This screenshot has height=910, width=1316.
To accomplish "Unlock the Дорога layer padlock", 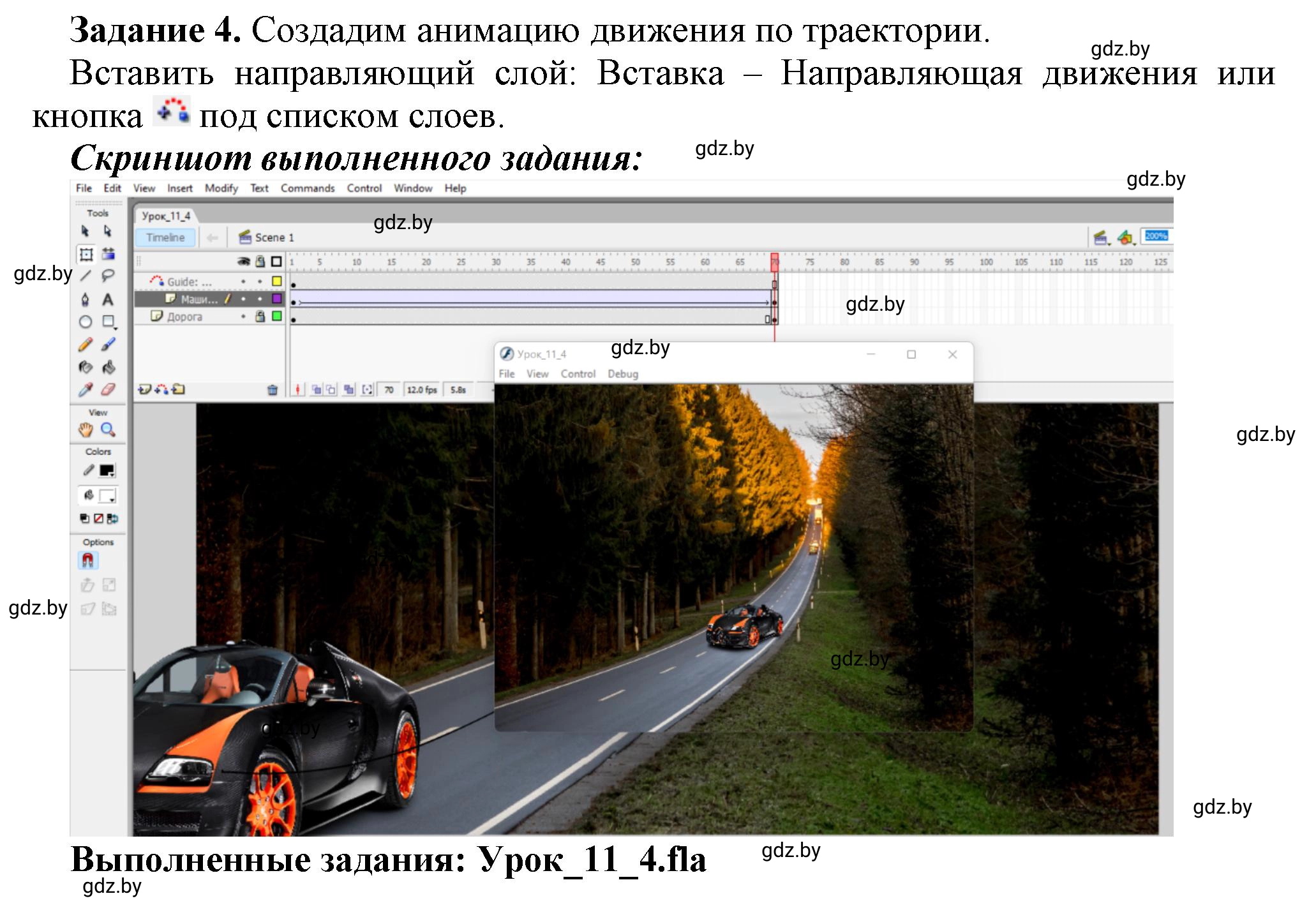I will point(260,316).
